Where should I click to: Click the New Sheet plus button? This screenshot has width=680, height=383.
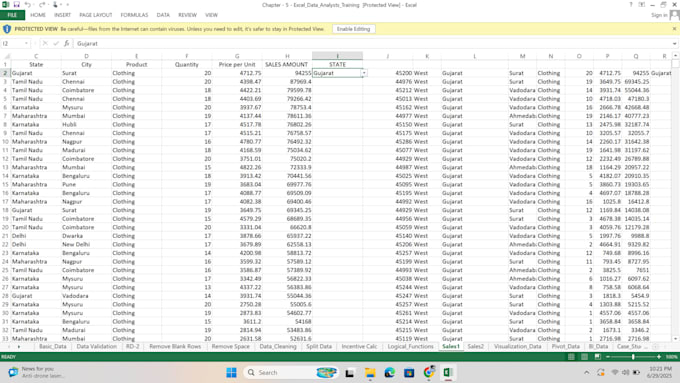(655, 347)
